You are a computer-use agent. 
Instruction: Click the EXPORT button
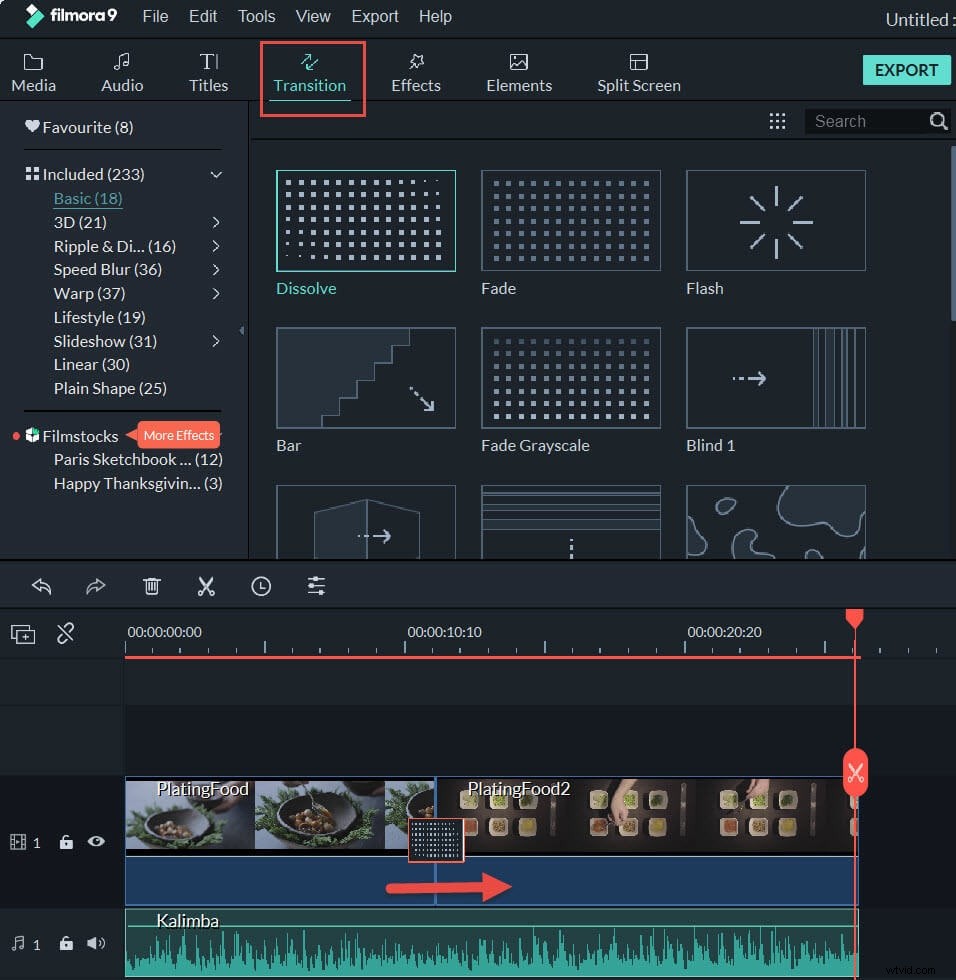(906, 70)
